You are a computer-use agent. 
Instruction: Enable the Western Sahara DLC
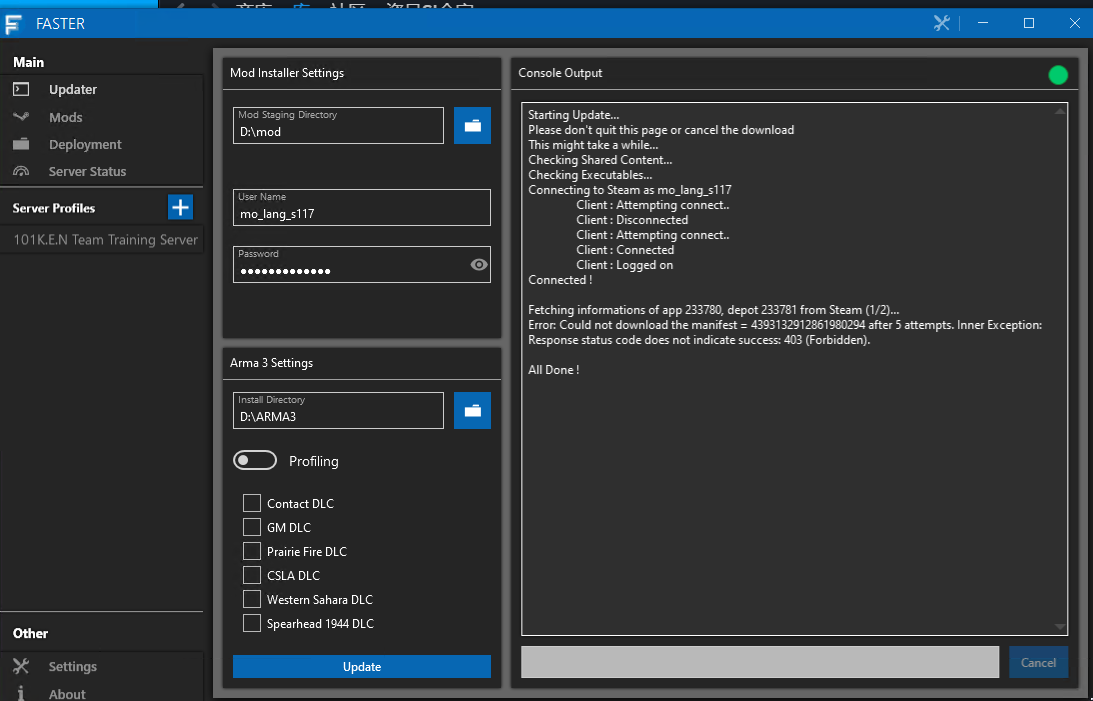pos(251,599)
